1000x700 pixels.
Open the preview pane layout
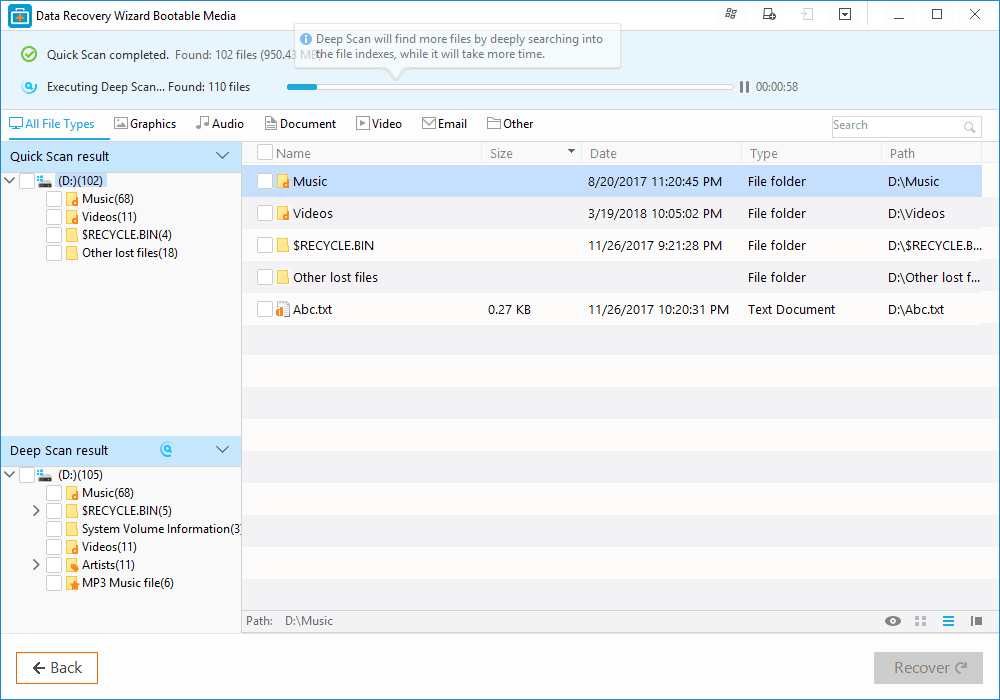coord(976,621)
